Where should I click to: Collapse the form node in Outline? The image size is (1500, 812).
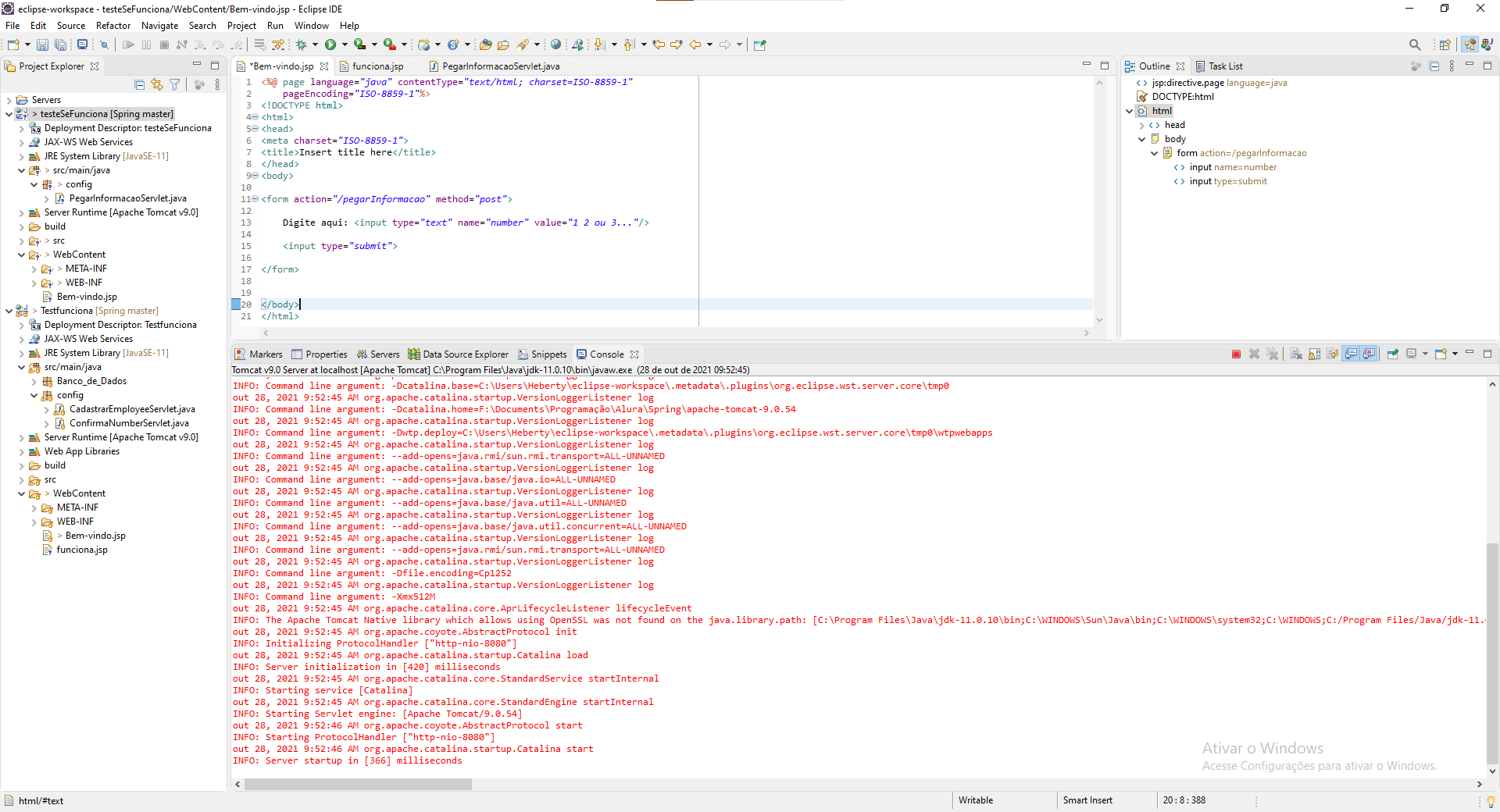(1154, 153)
